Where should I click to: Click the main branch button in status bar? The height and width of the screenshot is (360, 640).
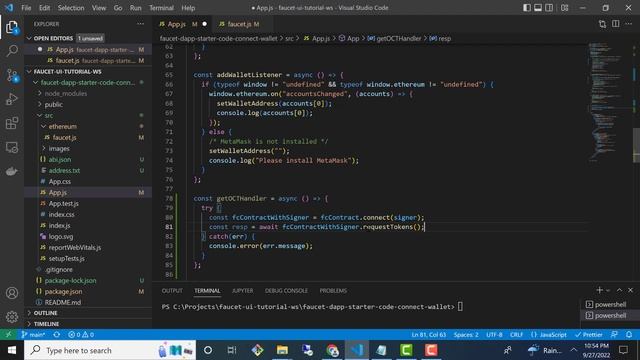tap(33, 334)
